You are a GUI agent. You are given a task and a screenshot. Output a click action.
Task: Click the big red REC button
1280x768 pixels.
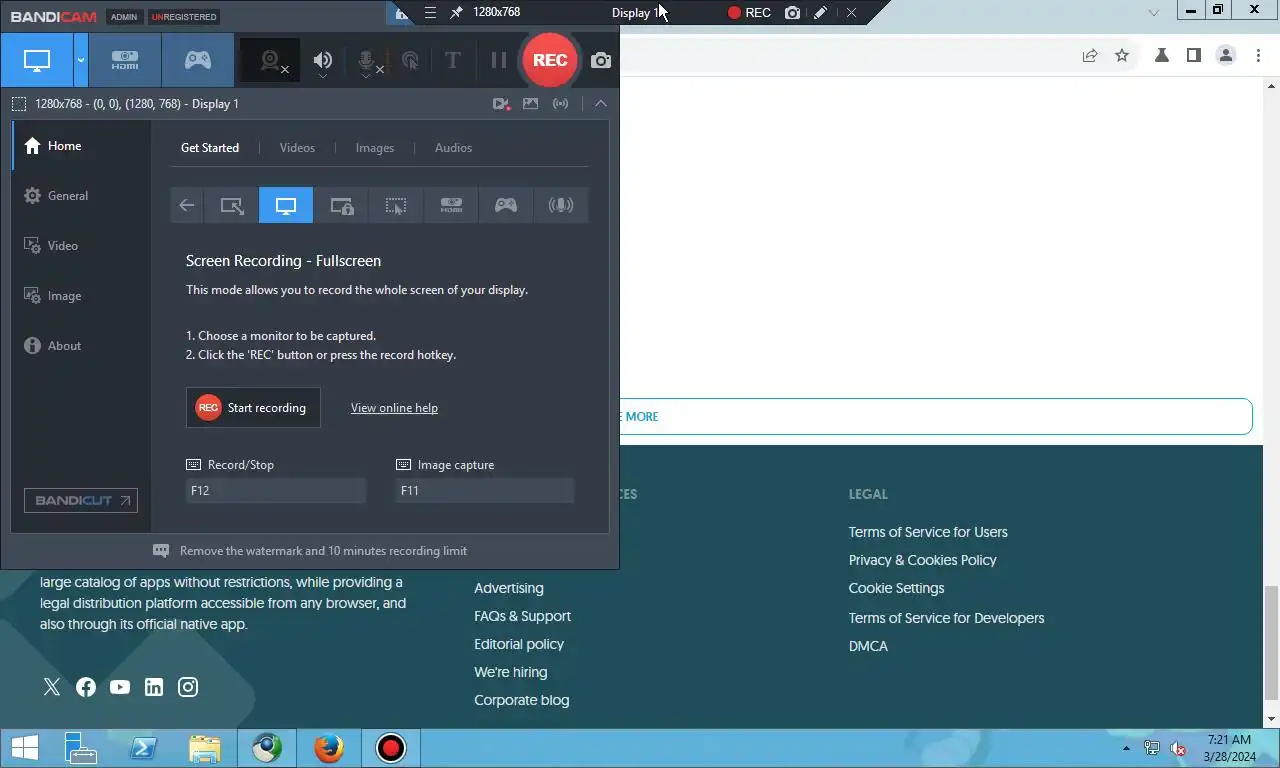550,60
